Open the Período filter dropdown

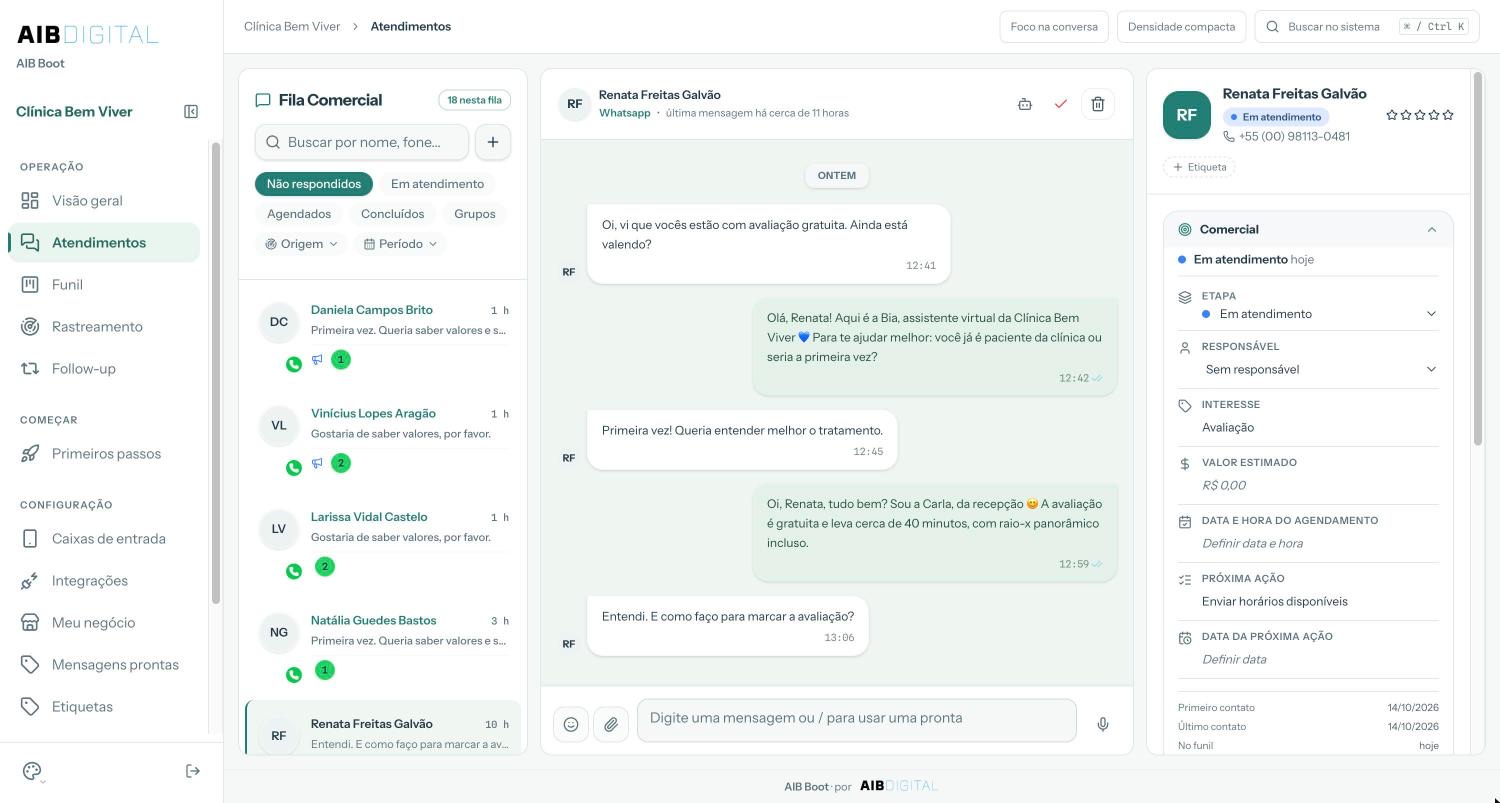pyautogui.click(x=400, y=244)
